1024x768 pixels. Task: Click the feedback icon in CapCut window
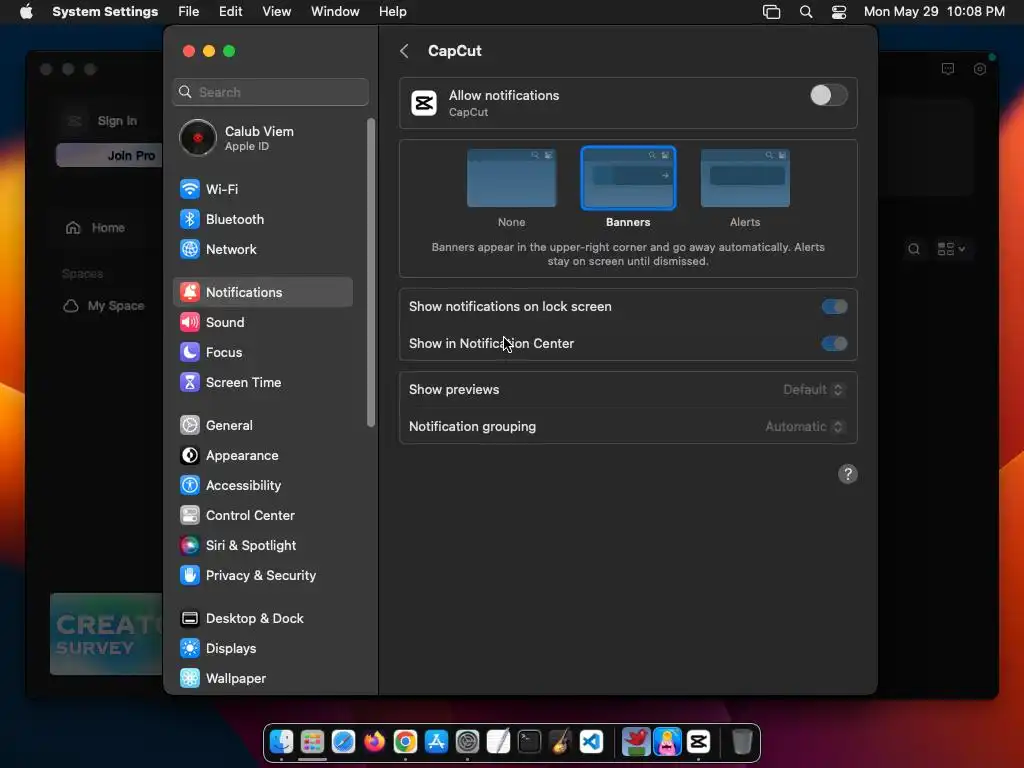pyautogui.click(x=948, y=69)
